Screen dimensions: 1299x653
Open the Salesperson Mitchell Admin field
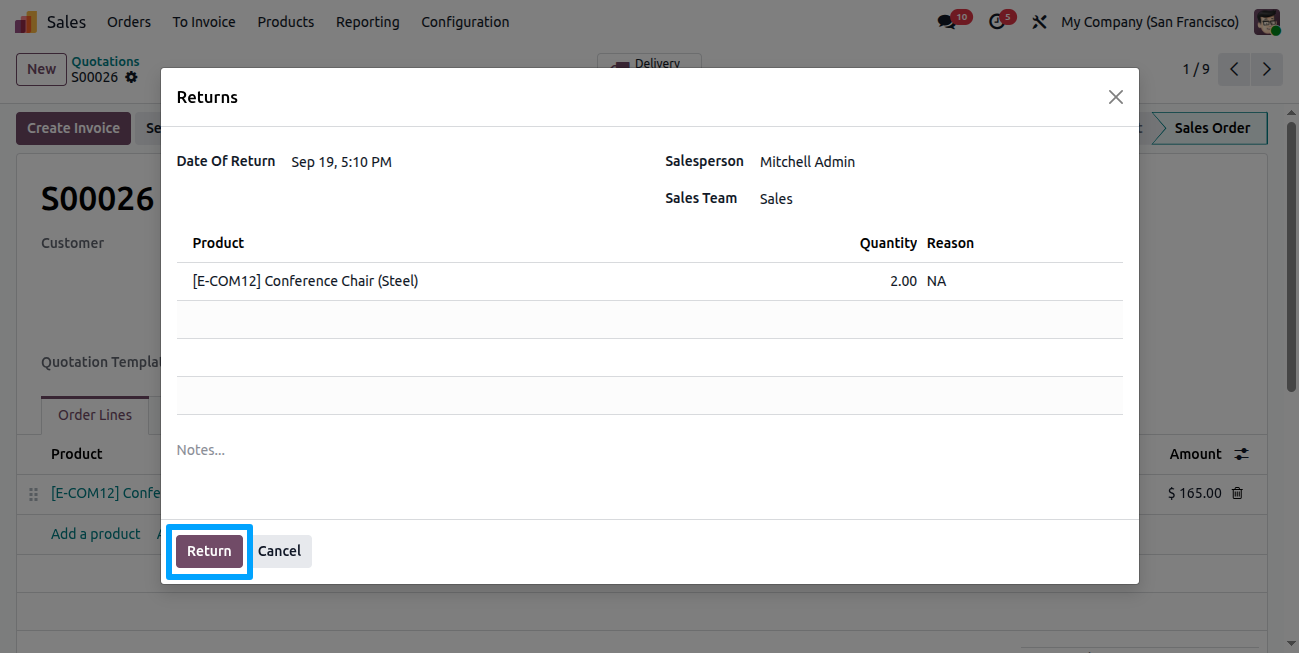pos(808,162)
